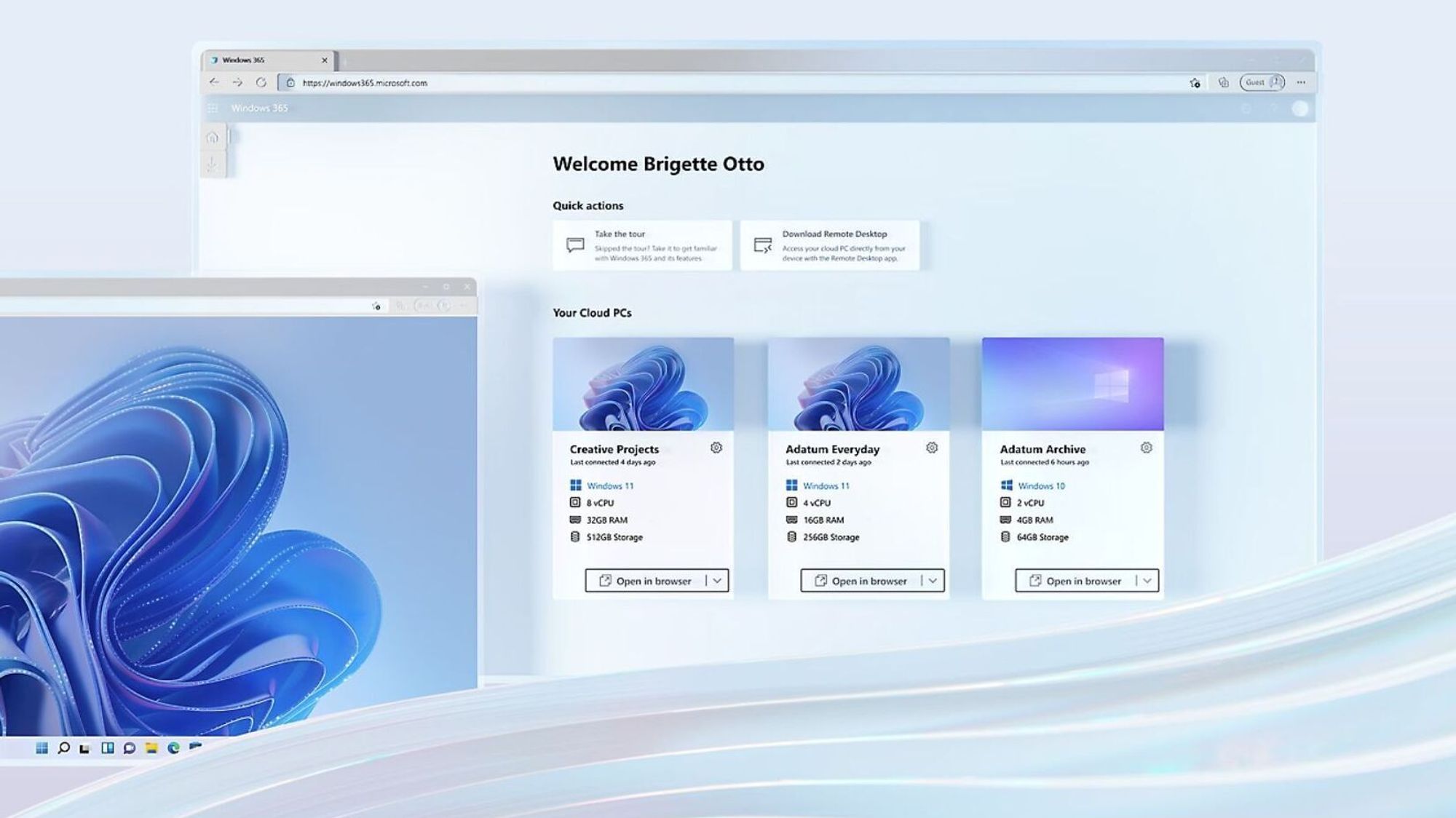This screenshot has height=818, width=1456.
Task: Open settings gear for Adatum Archive
Action: click(x=1147, y=448)
